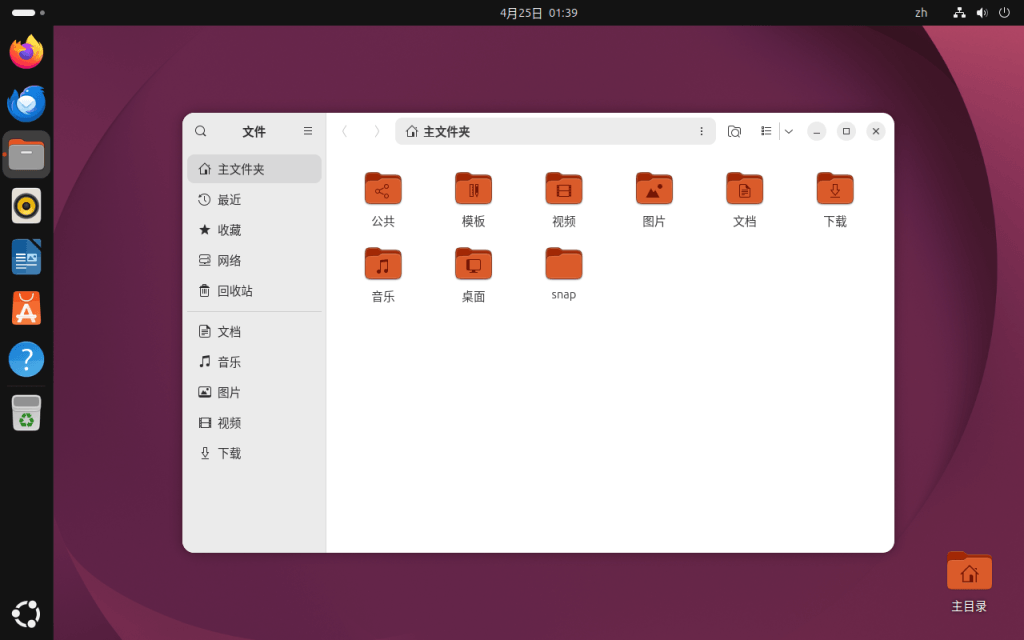Maximize the Files window

846,131
